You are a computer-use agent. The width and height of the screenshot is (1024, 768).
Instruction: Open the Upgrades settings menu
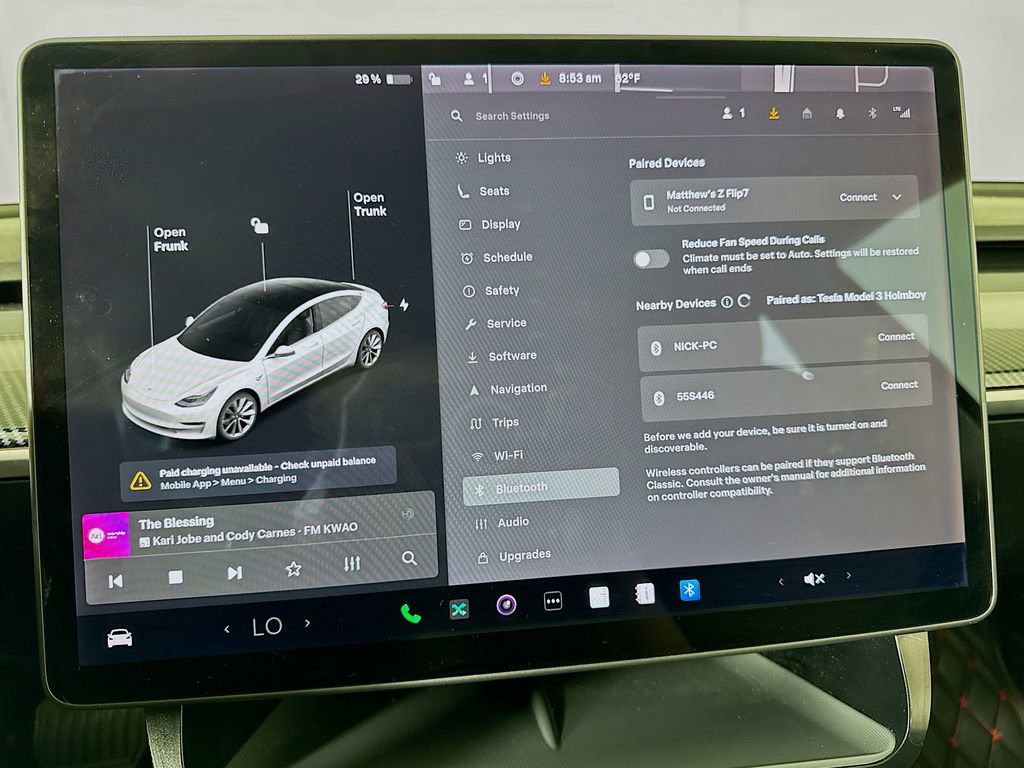(x=515, y=556)
